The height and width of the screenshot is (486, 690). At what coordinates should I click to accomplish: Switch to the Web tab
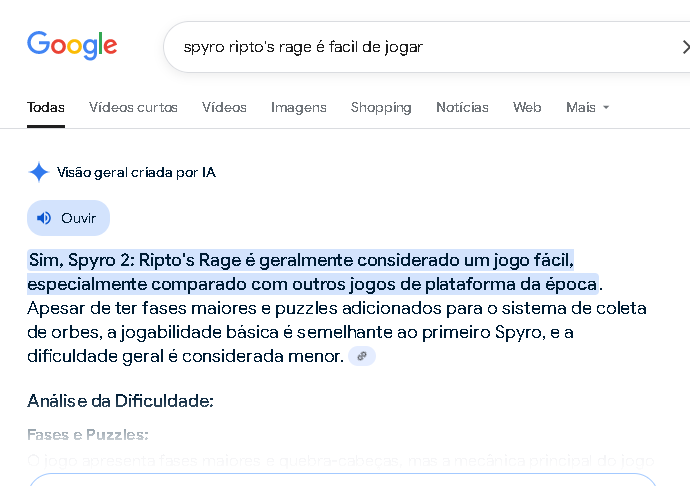pos(527,107)
